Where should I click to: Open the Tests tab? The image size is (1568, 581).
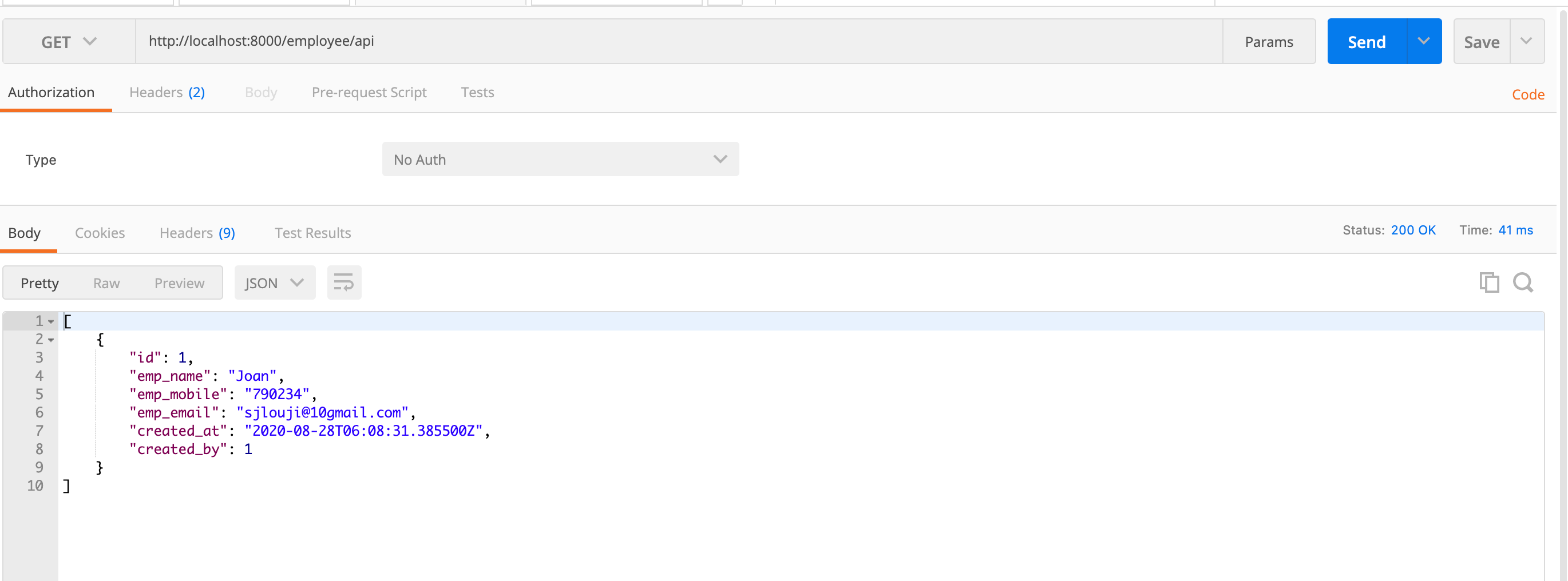[x=477, y=92]
